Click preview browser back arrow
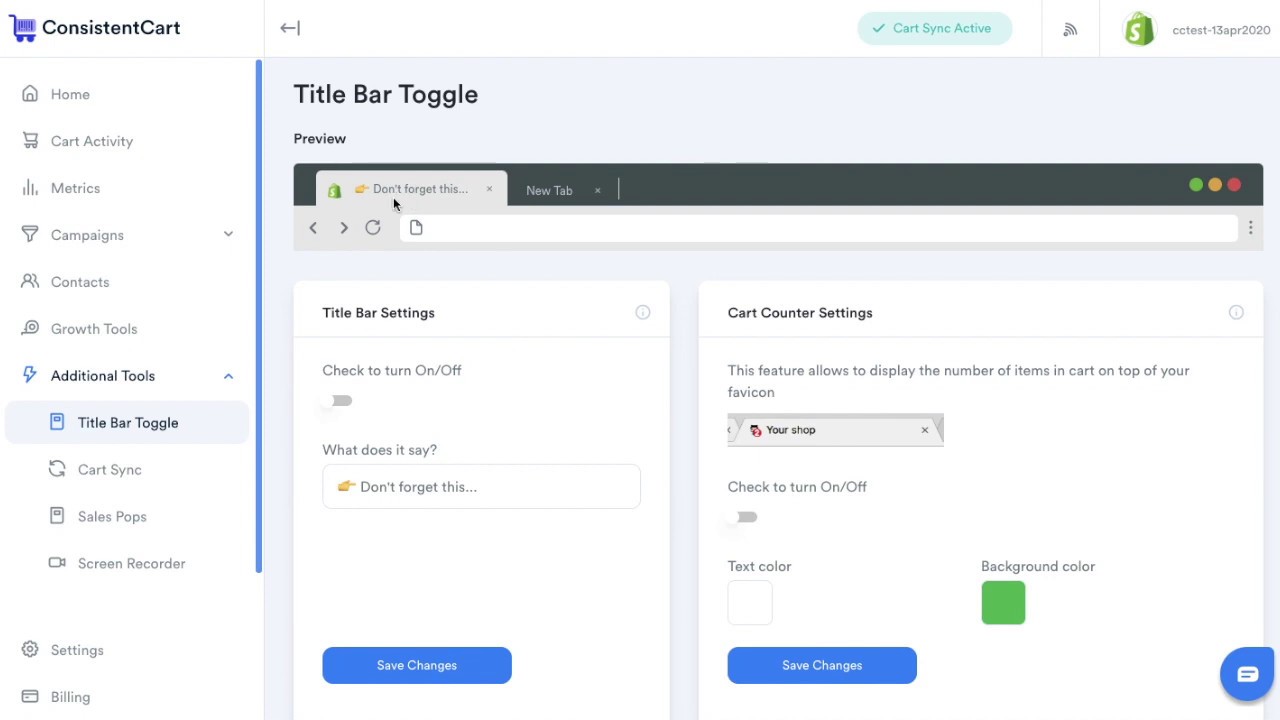Screen dimensions: 1280x720 pos(313,228)
